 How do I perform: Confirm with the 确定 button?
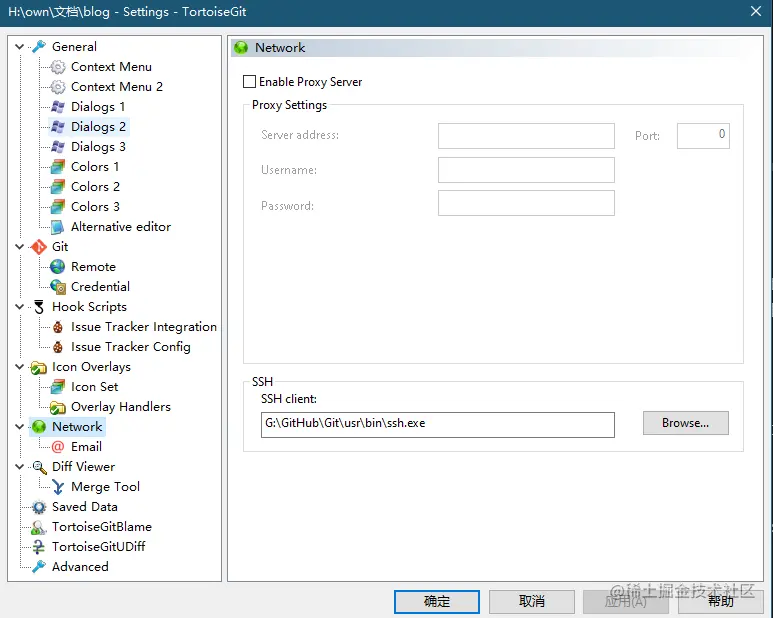point(437,601)
